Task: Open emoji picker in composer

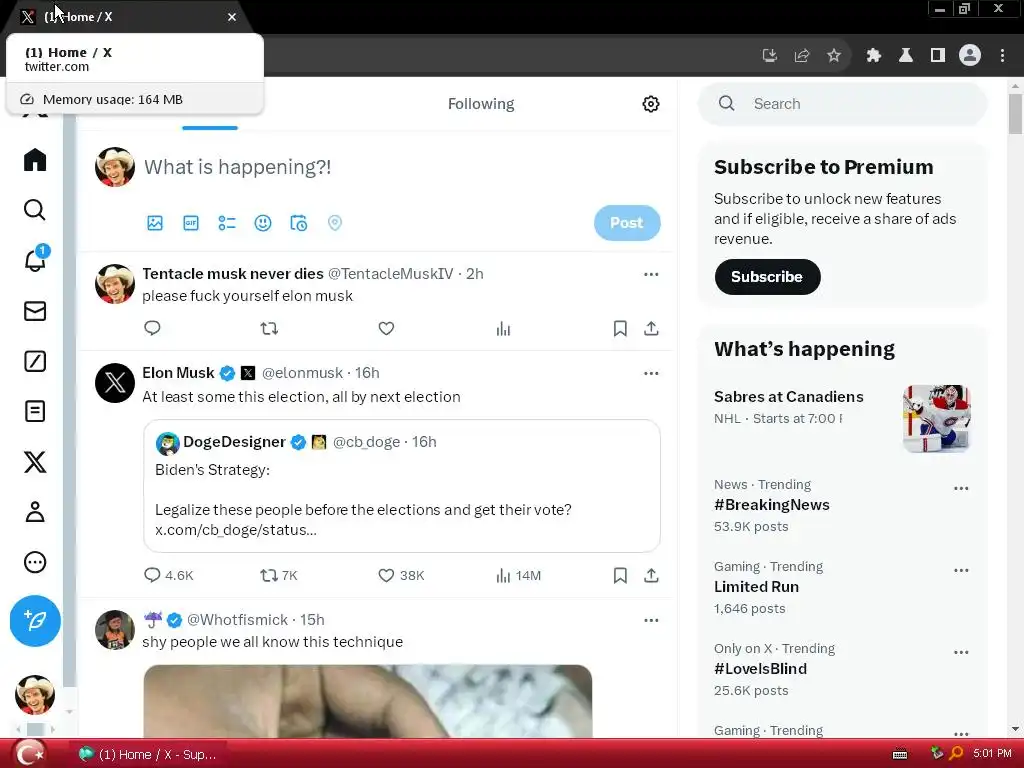Action: (x=263, y=223)
